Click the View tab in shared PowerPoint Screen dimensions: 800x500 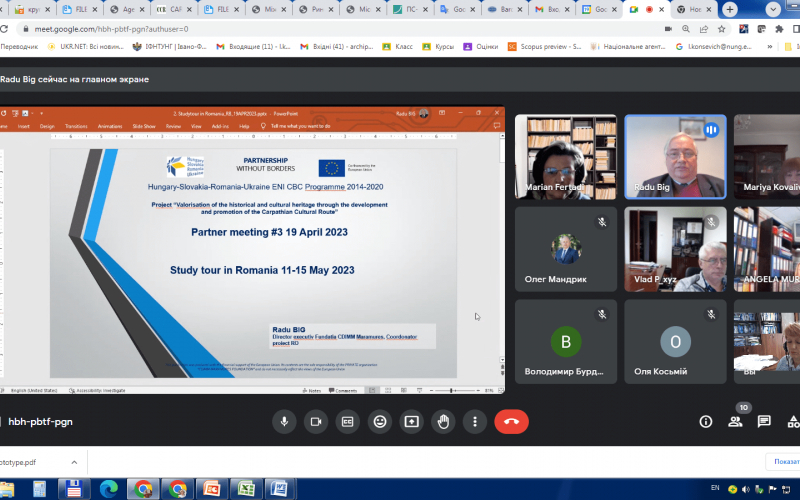(x=196, y=126)
